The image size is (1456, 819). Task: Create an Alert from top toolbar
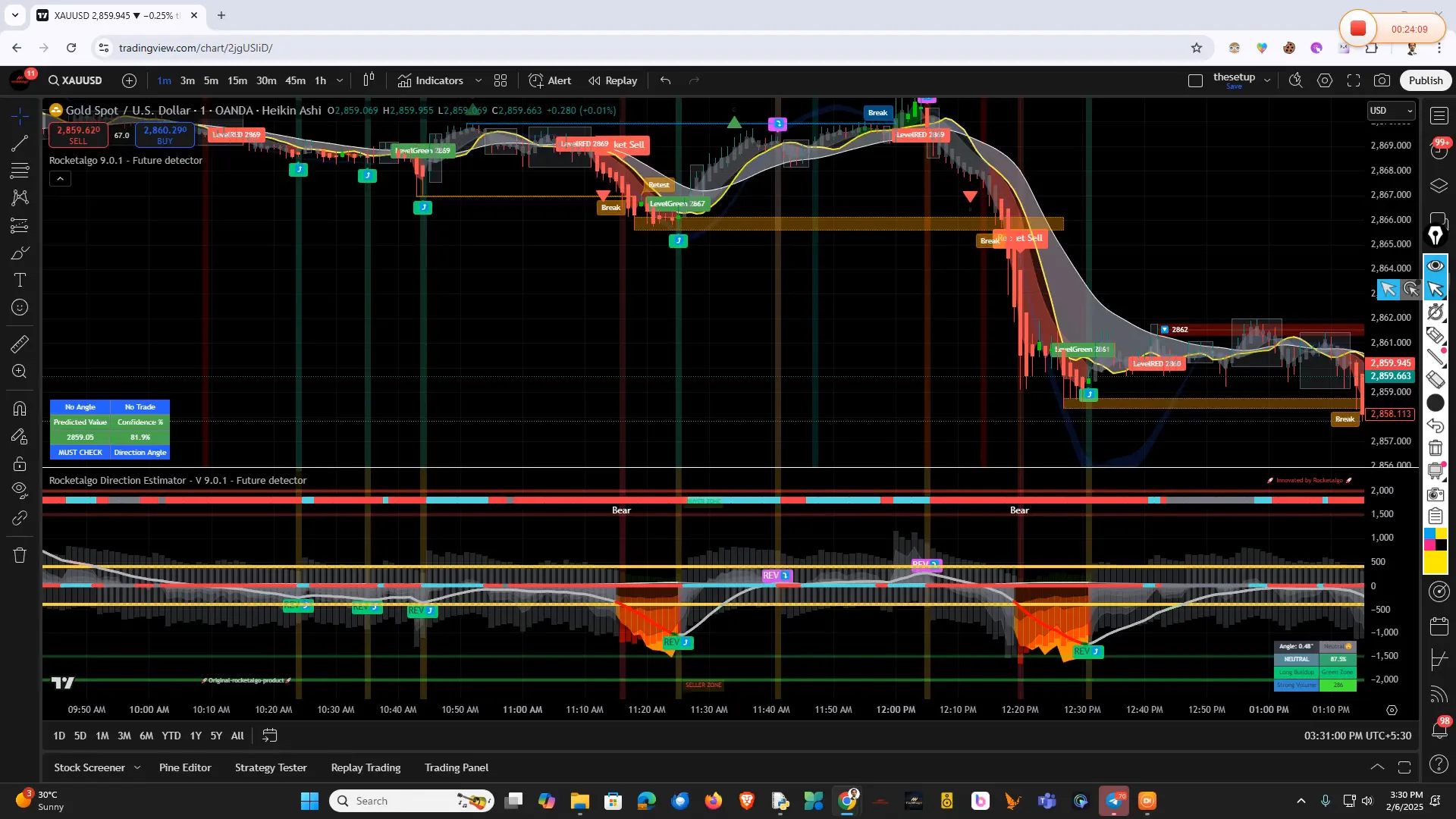click(x=551, y=80)
